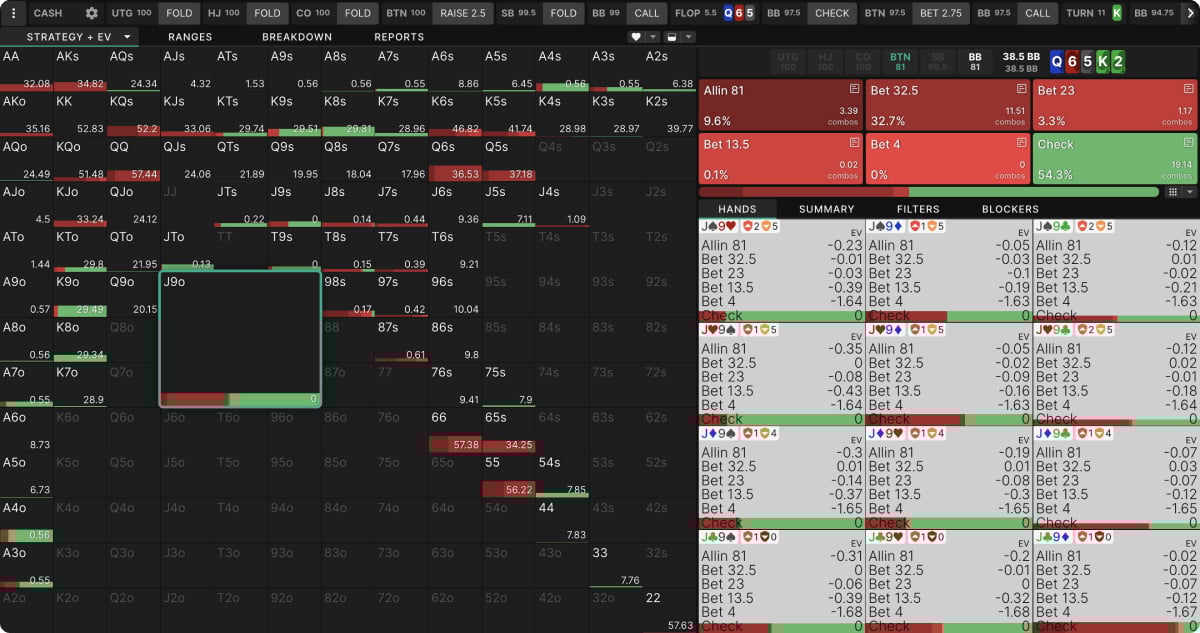The image size is (1200, 633).
Task: Click the heart favorites icon
Action: [636, 37]
